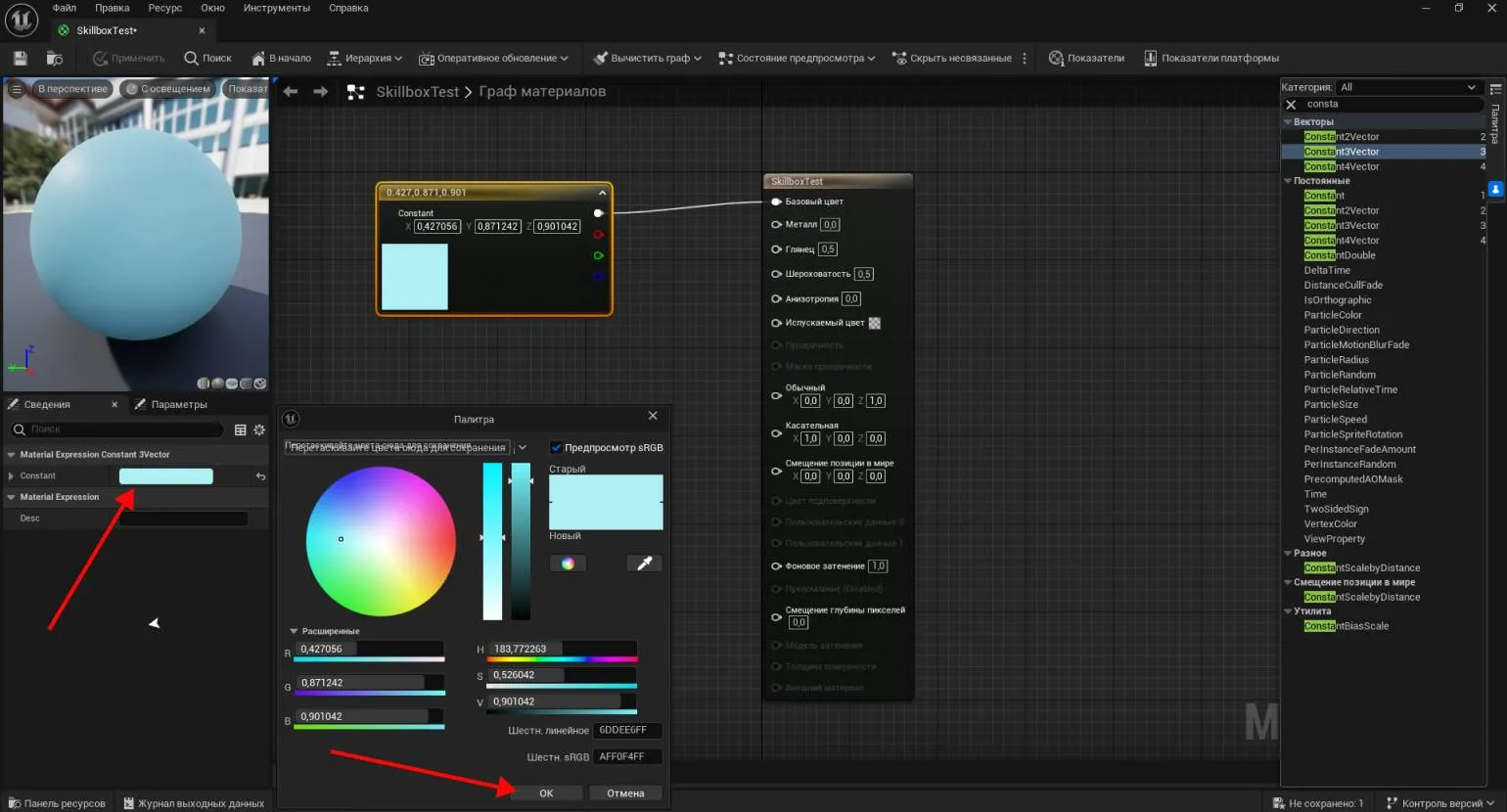Screen dimensions: 1507x812
Task: Toggle the sRGB preview checkbox
Action: coord(556,448)
